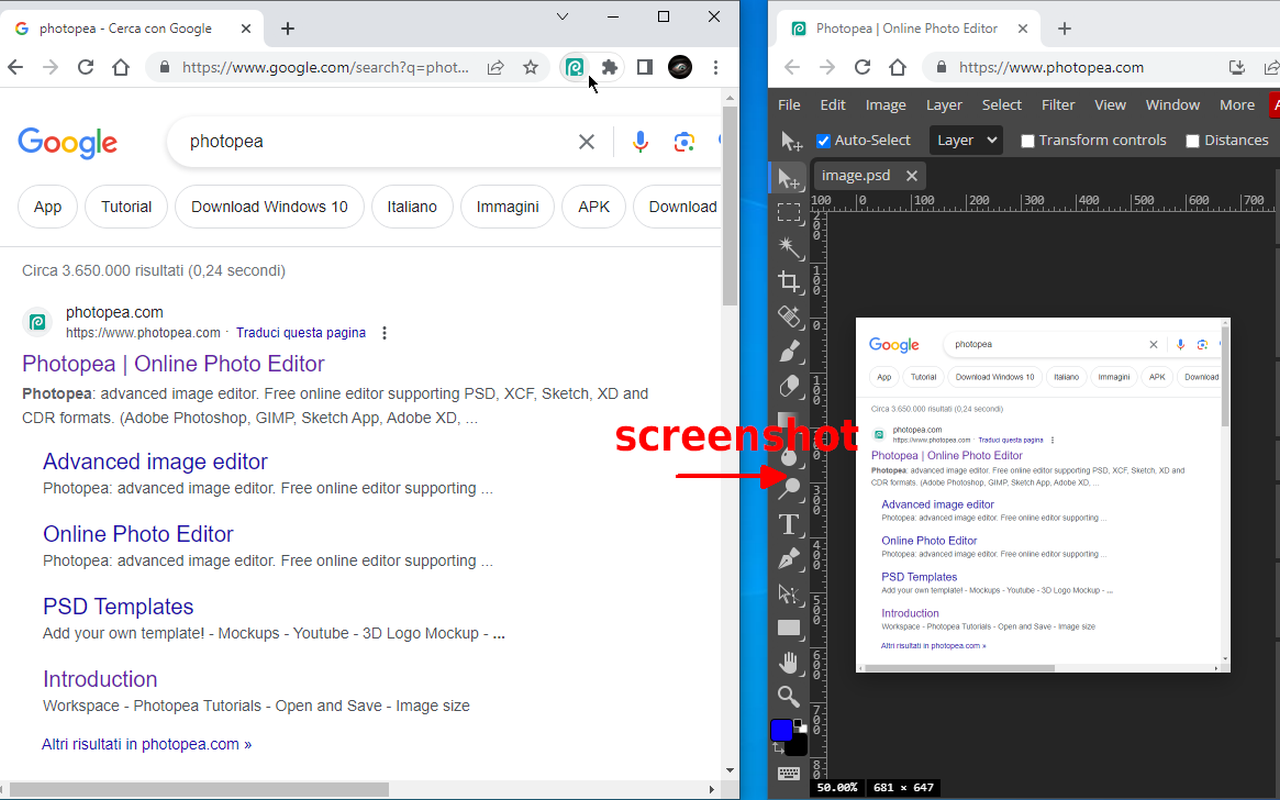The height and width of the screenshot is (800, 1280).
Task: Enable the Distances checkbox
Action: (x=1192, y=140)
